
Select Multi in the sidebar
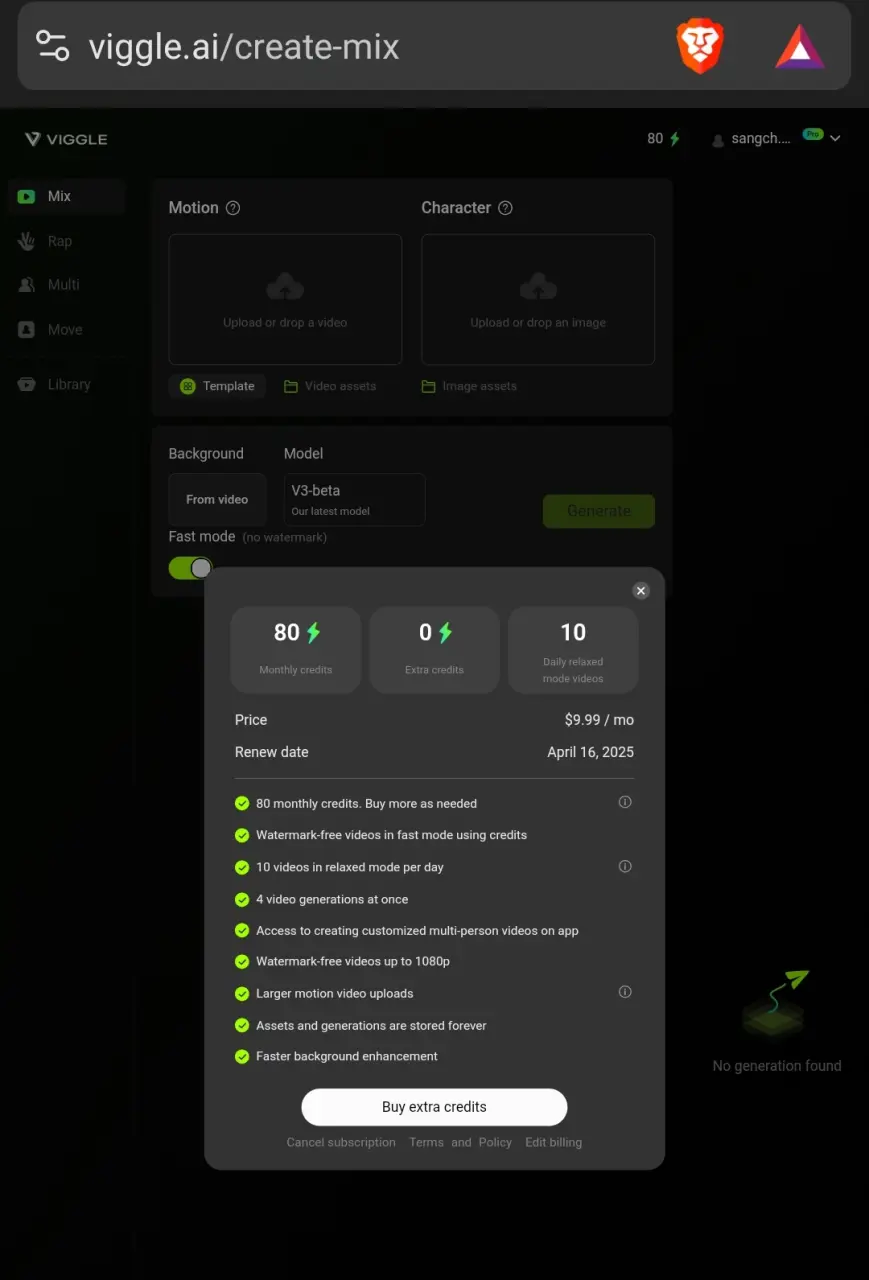[x=67, y=285]
